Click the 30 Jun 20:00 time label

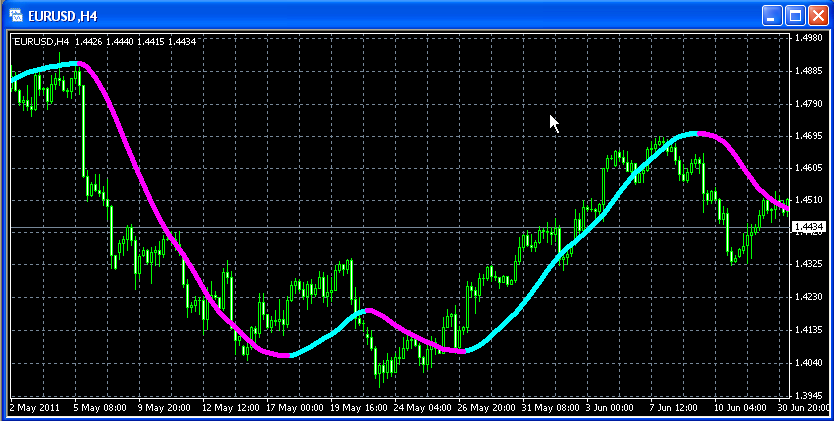click(x=803, y=408)
